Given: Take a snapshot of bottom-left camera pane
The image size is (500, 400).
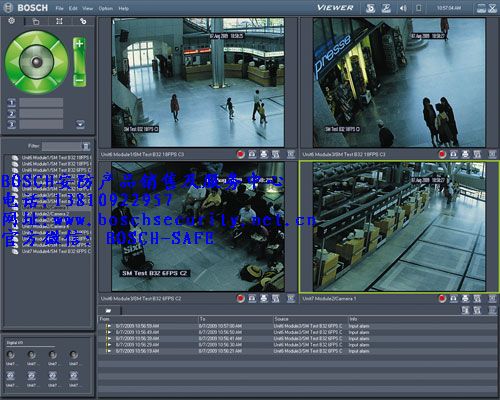Looking at the screenshot, I should click(x=252, y=298).
